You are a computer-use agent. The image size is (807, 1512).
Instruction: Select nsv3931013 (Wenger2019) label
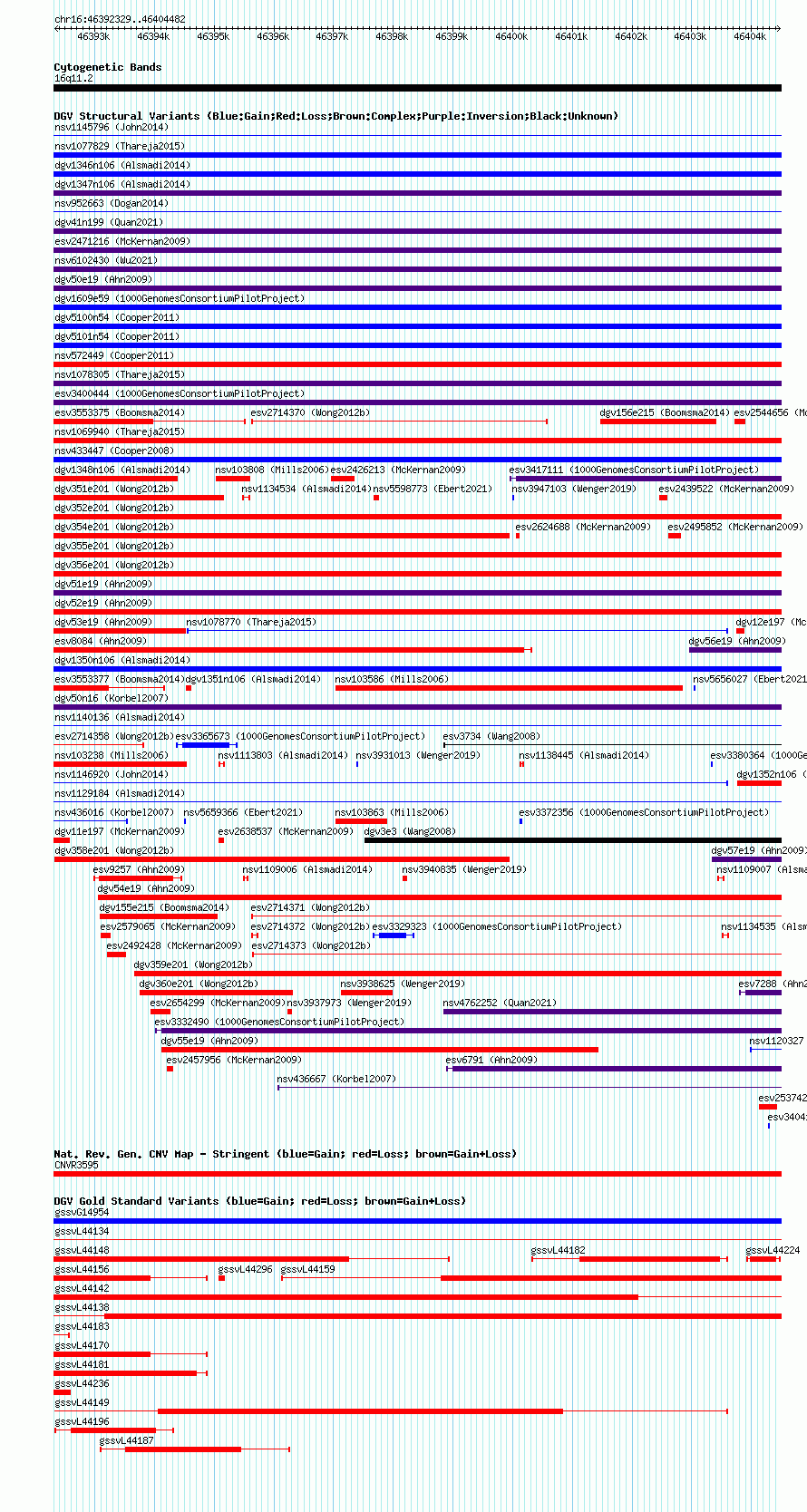[418, 755]
